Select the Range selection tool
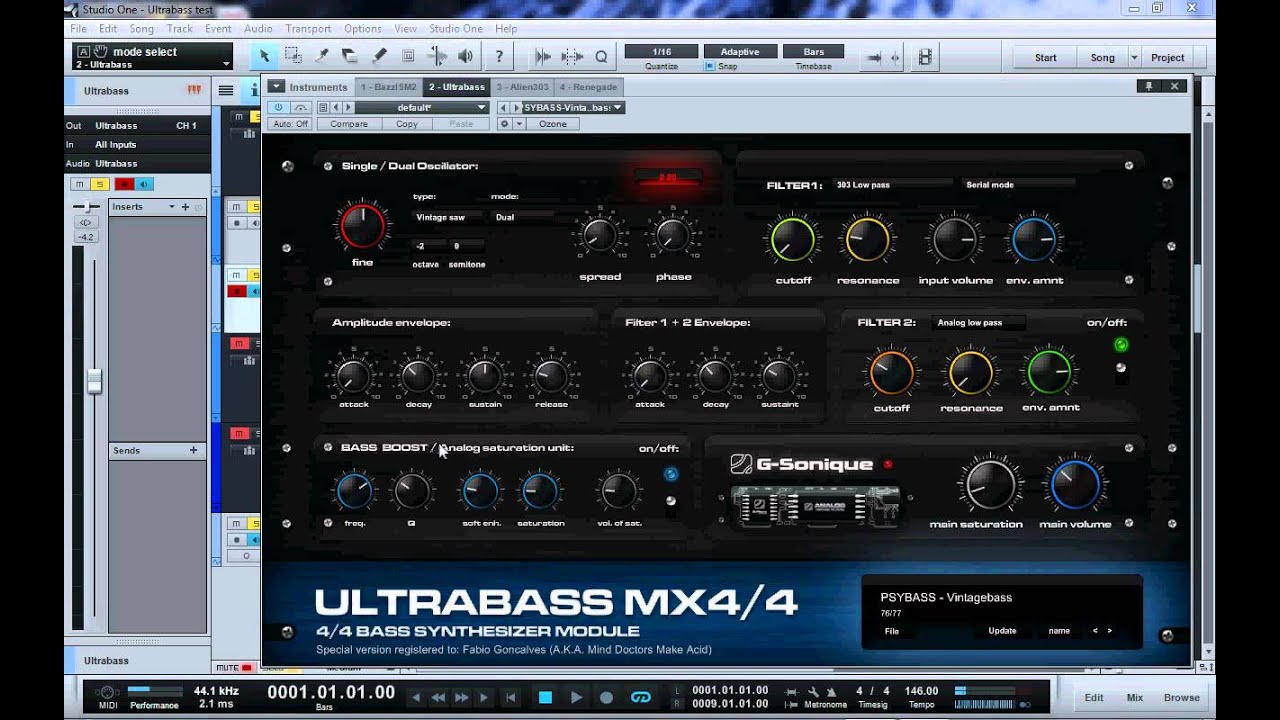The width and height of the screenshot is (1280, 720). pos(293,57)
